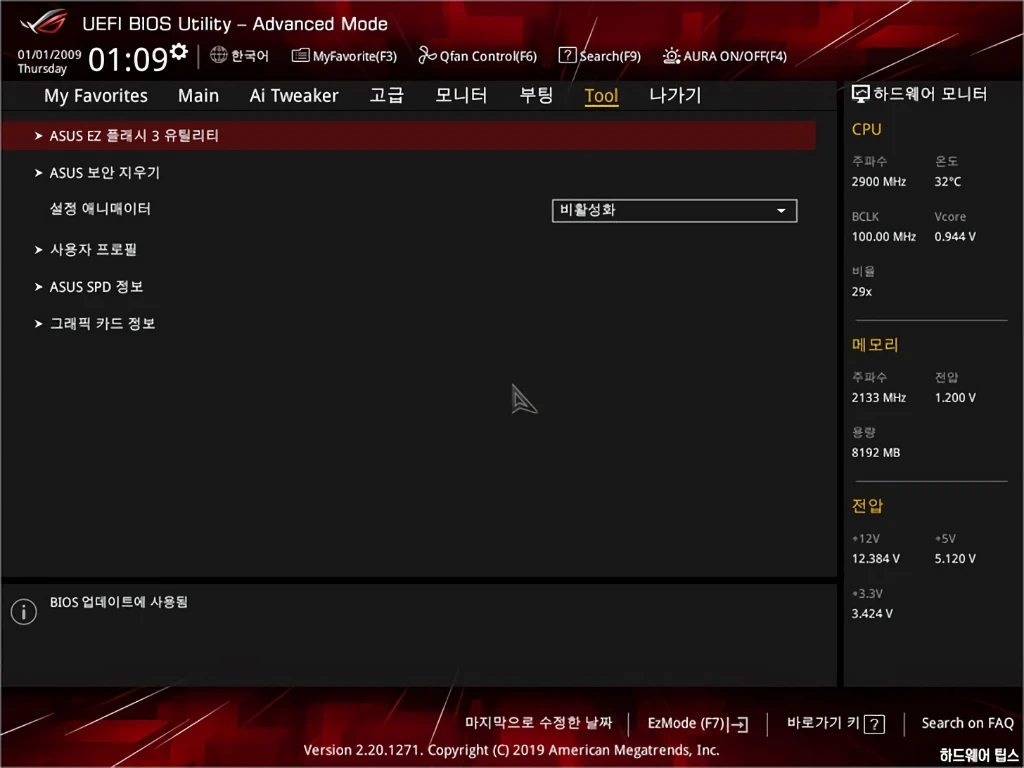Click Search on FAQ

pos(967,723)
